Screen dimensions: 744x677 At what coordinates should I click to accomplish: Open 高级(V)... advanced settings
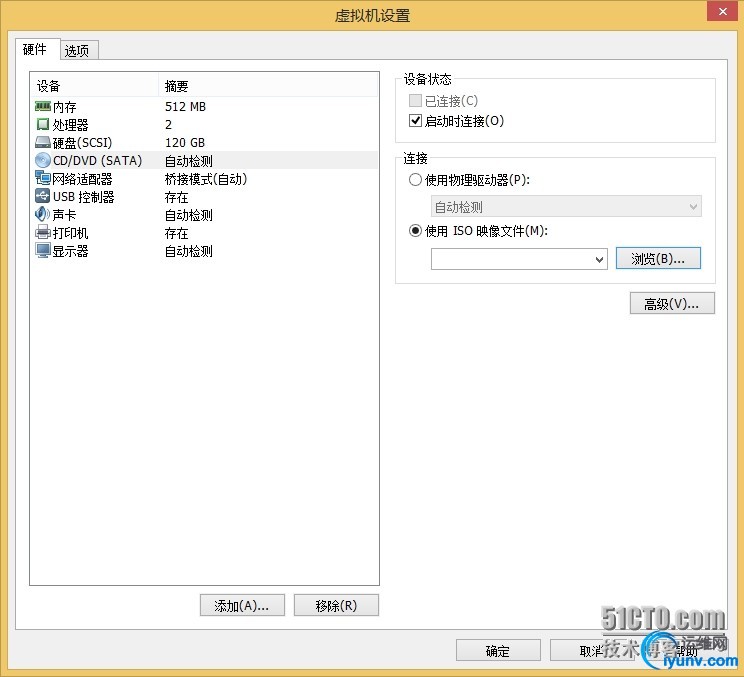click(672, 304)
